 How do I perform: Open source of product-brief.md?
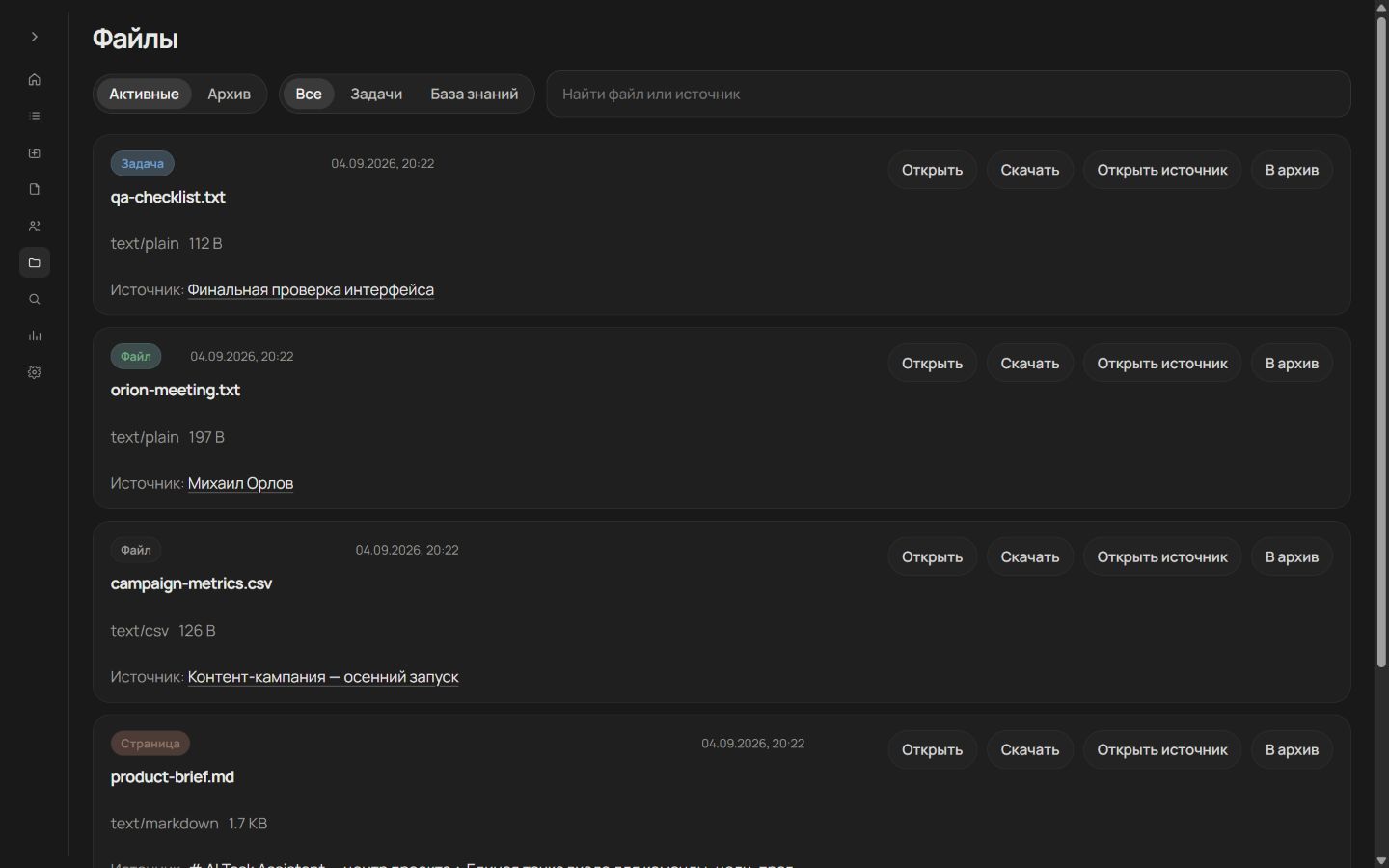pos(1162,749)
